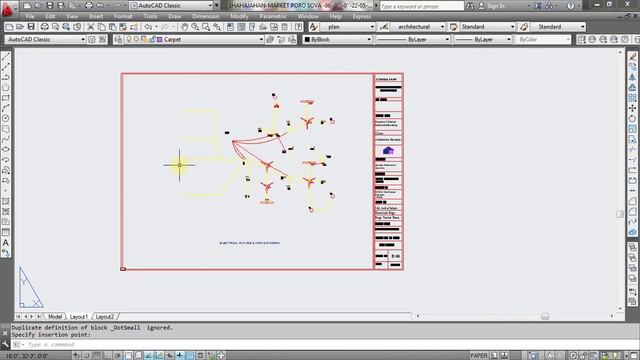Screen dimensions: 640x360
Task: Select the Fillet tool in Modify toolbar
Action: click(x=633, y=211)
